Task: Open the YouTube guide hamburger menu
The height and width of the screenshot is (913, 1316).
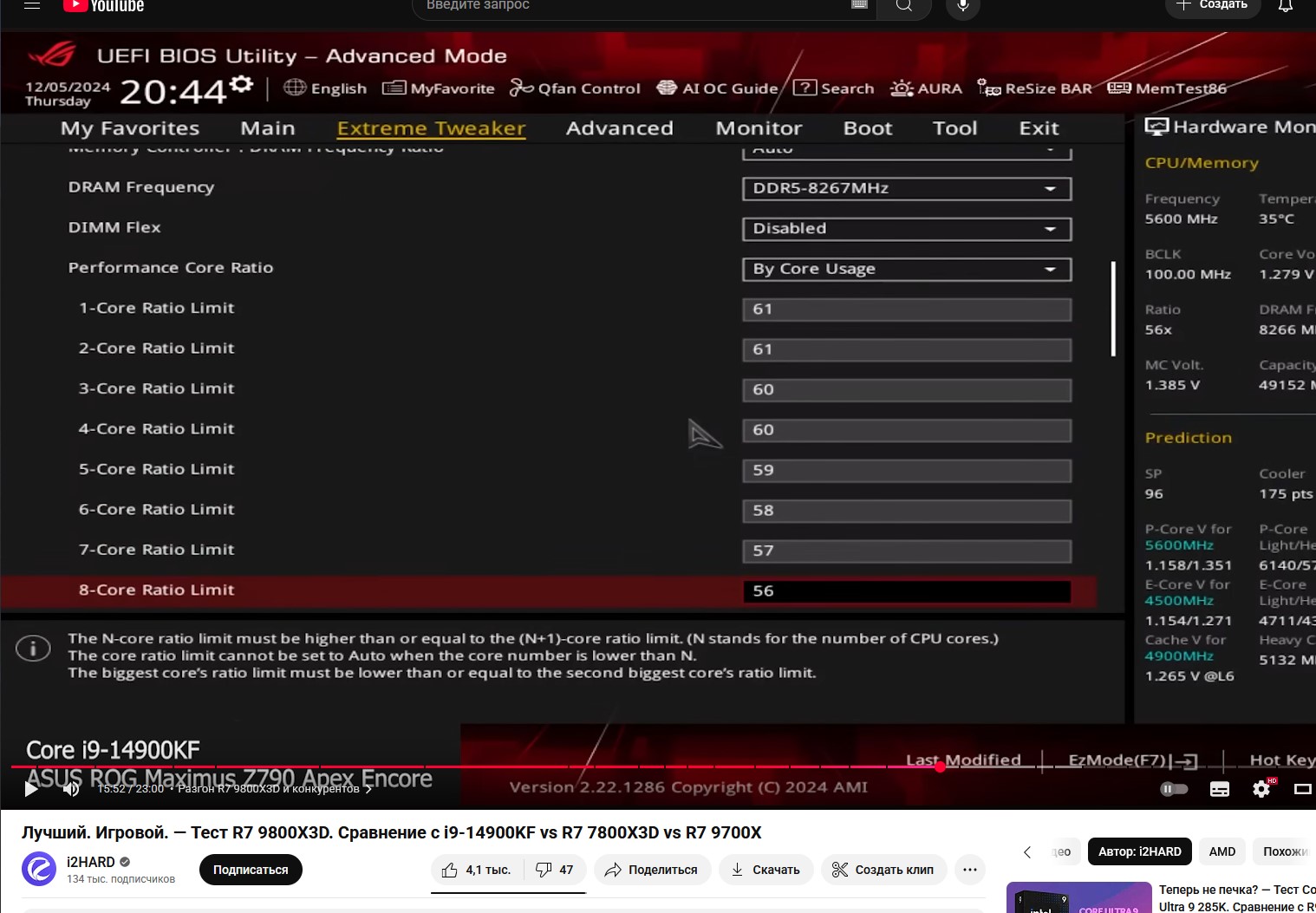Action: [32, 5]
